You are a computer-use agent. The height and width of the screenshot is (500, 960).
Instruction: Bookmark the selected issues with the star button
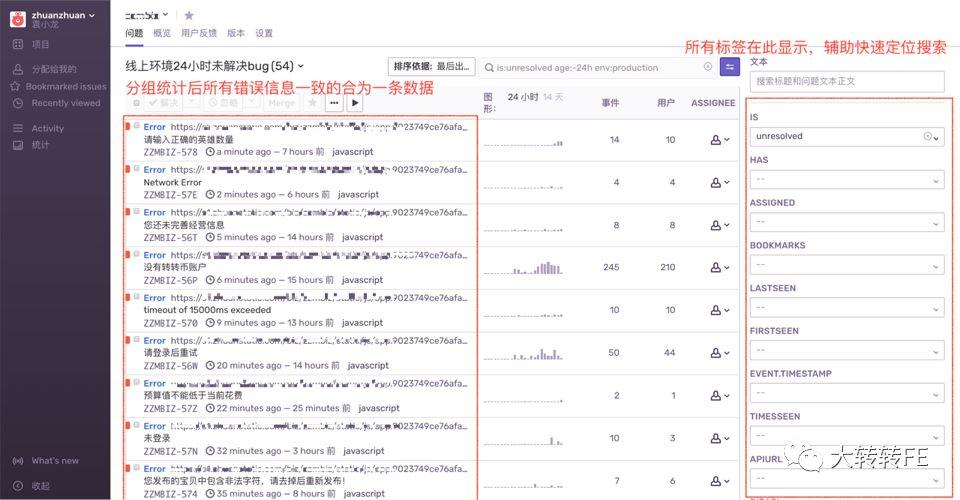pos(312,103)
